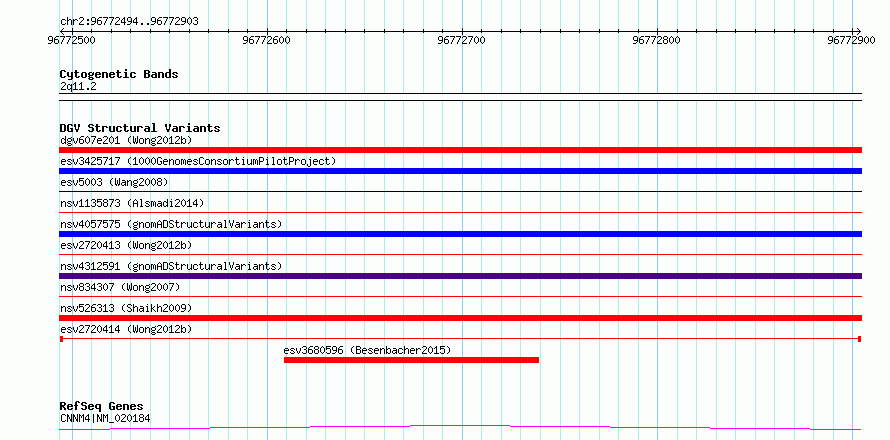Select the short red esv3680596 bar
This screenshot has width=890, height=440.
pyautogui.click(x=411, y=360)
